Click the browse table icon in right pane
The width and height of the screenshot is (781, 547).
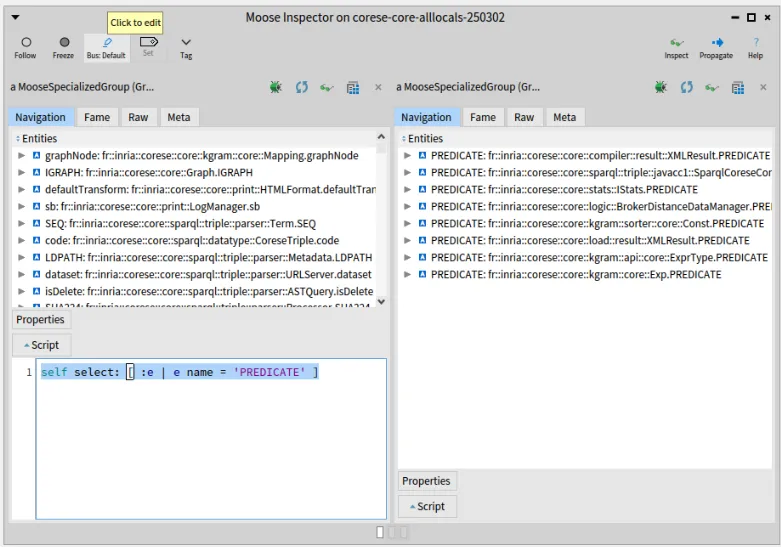[x=737, y=88]
